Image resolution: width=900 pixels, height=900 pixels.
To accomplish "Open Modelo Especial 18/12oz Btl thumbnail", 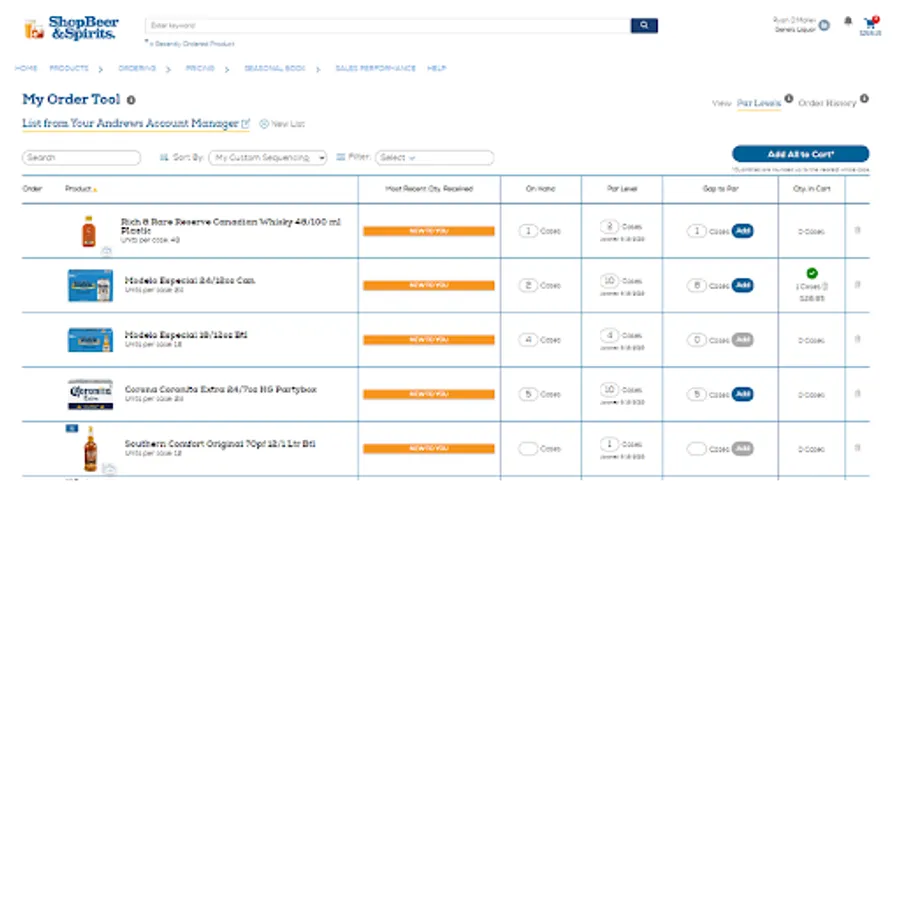I will [90, 340].
